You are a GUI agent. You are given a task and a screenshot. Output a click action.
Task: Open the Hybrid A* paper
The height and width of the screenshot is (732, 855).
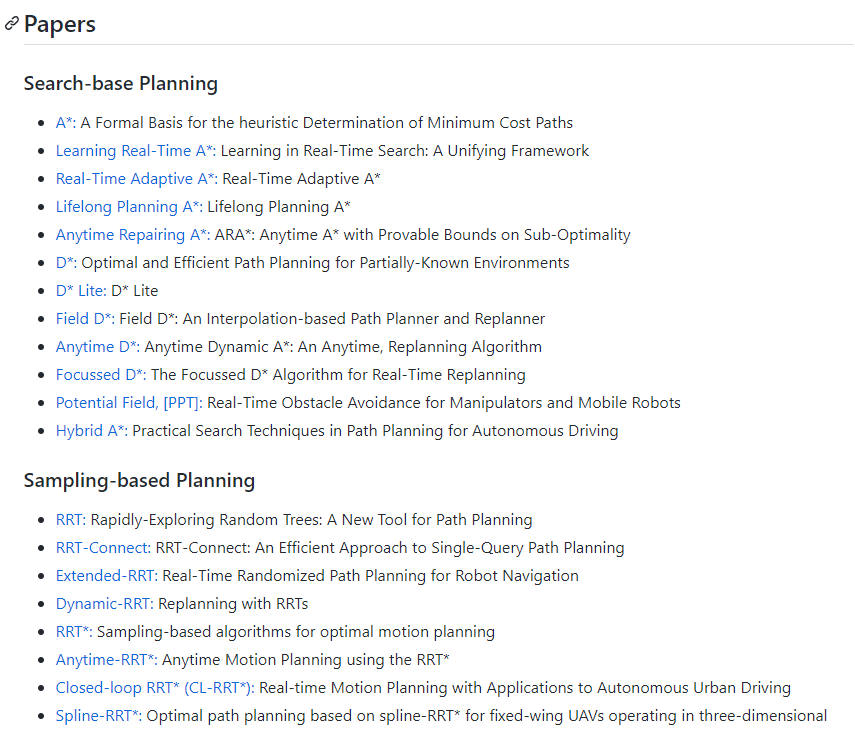91,431
